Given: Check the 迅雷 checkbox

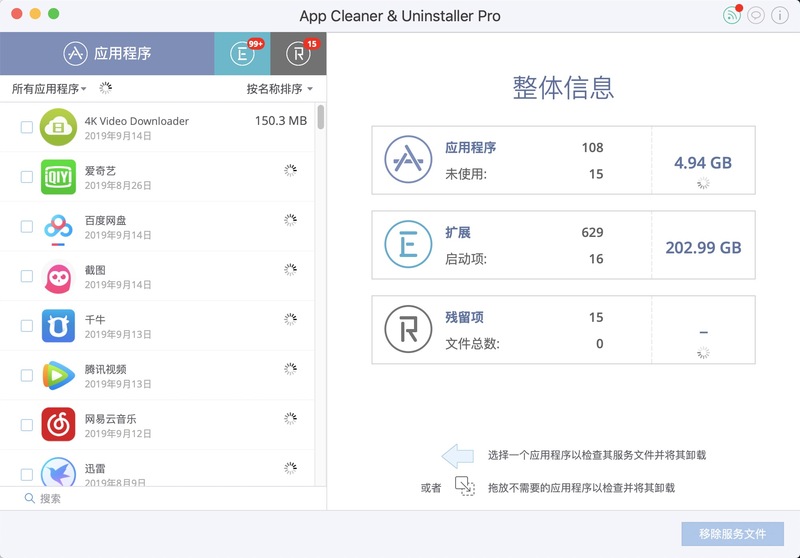Looking at the screenshot, I should pos(27,474).
